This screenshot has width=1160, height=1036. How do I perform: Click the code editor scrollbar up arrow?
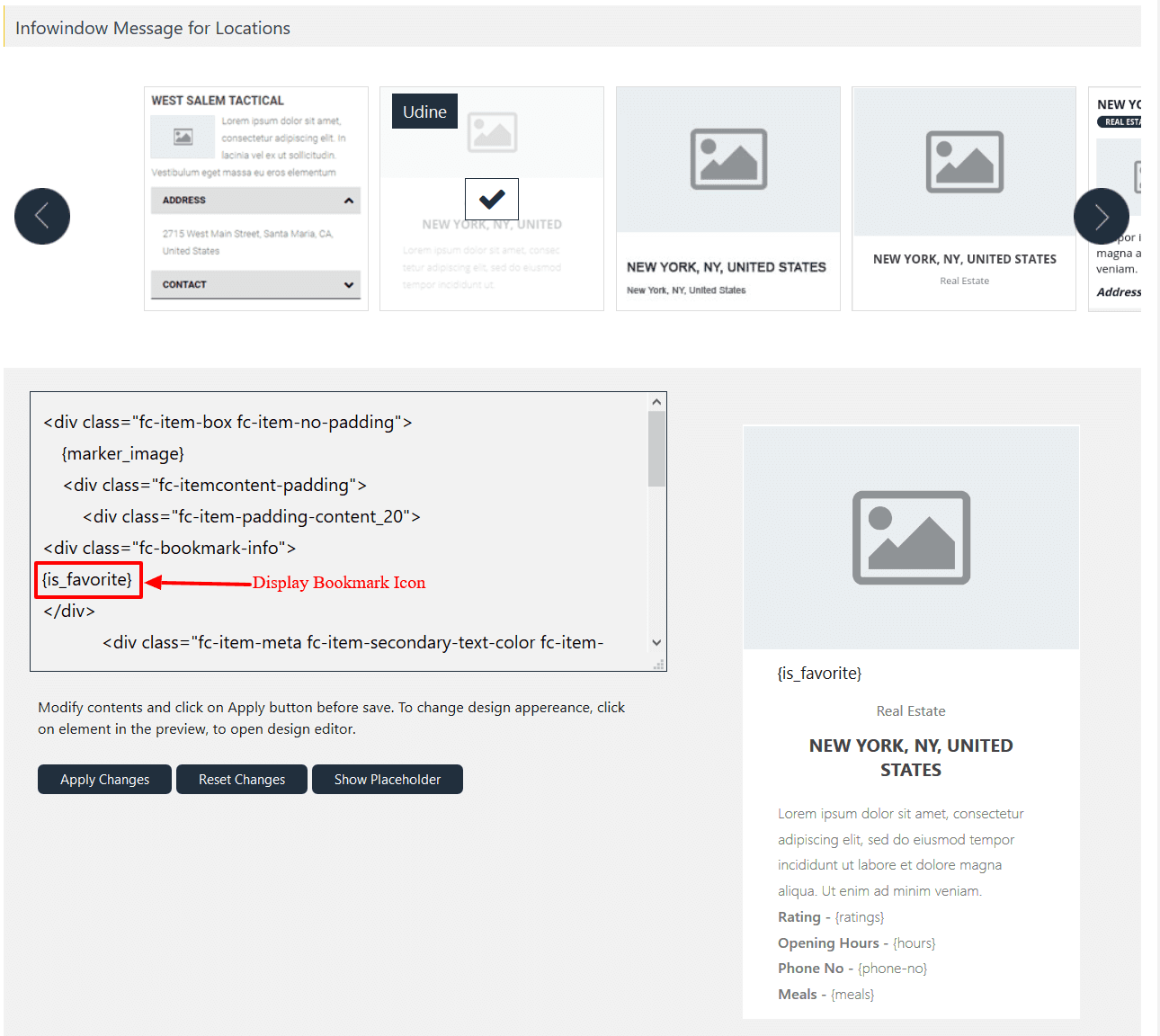click(656, 400)
